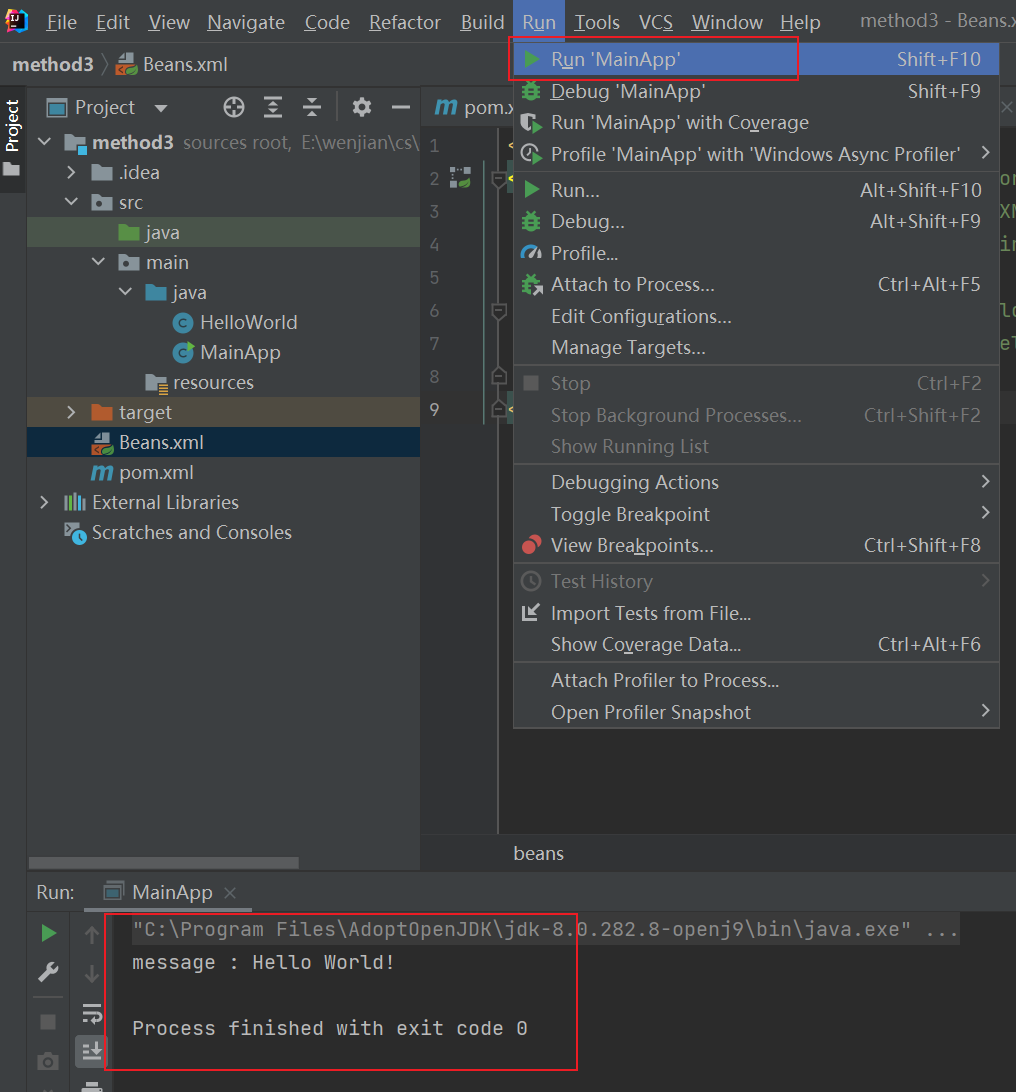Screen dimensions: 1016x1092
Task: Collapse the main folder
Action: 98,262
